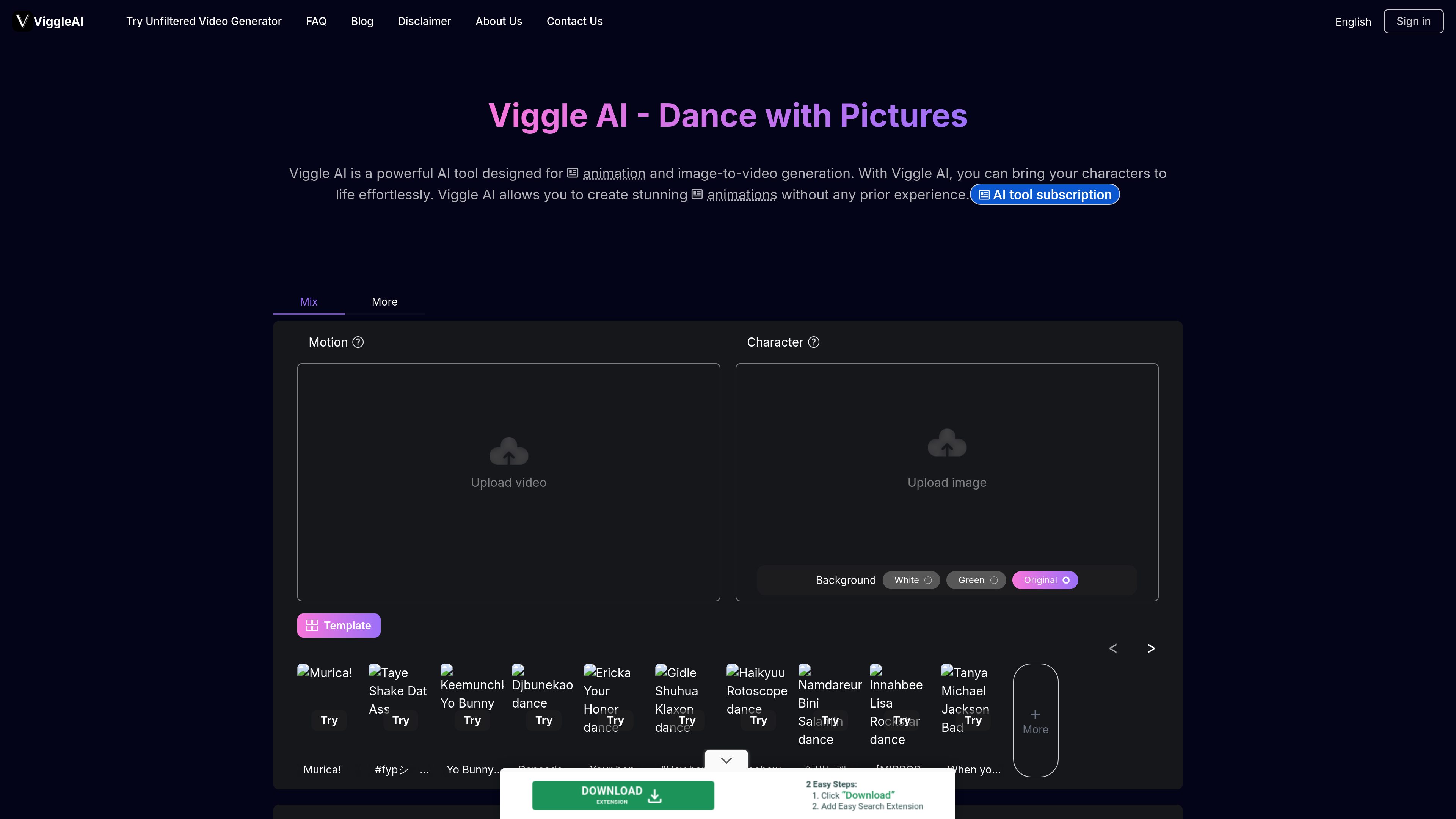This screenshot has height=819, width=1456.
Task: Open the Disclaimer page
Action: click(x=424, y=21)
